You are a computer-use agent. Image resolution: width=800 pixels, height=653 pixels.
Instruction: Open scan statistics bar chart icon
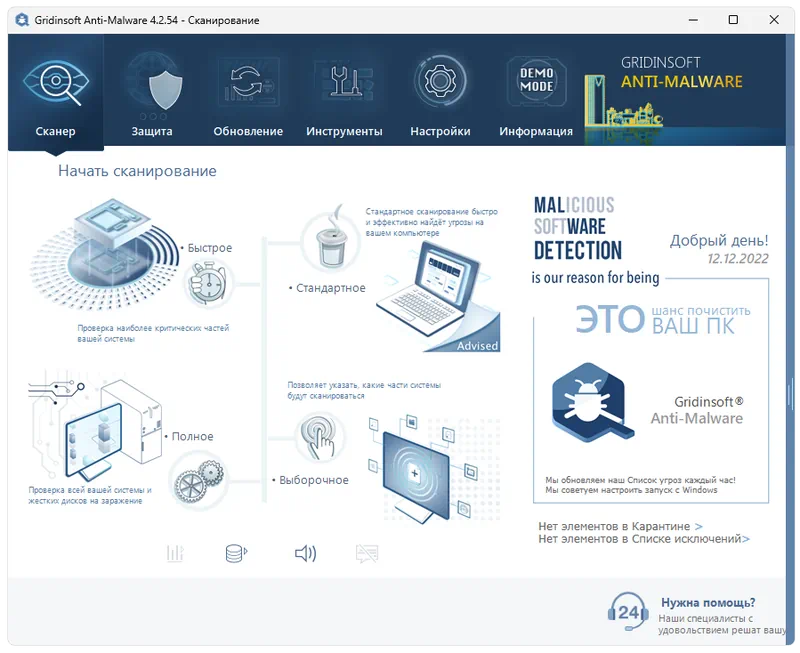tap(175, 553)
